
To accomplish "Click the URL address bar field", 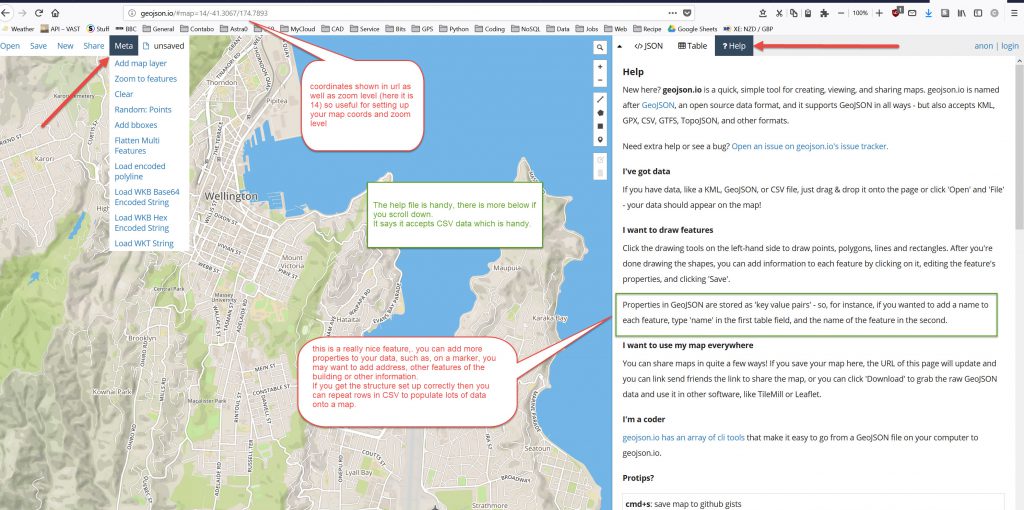I will point(400,13).
